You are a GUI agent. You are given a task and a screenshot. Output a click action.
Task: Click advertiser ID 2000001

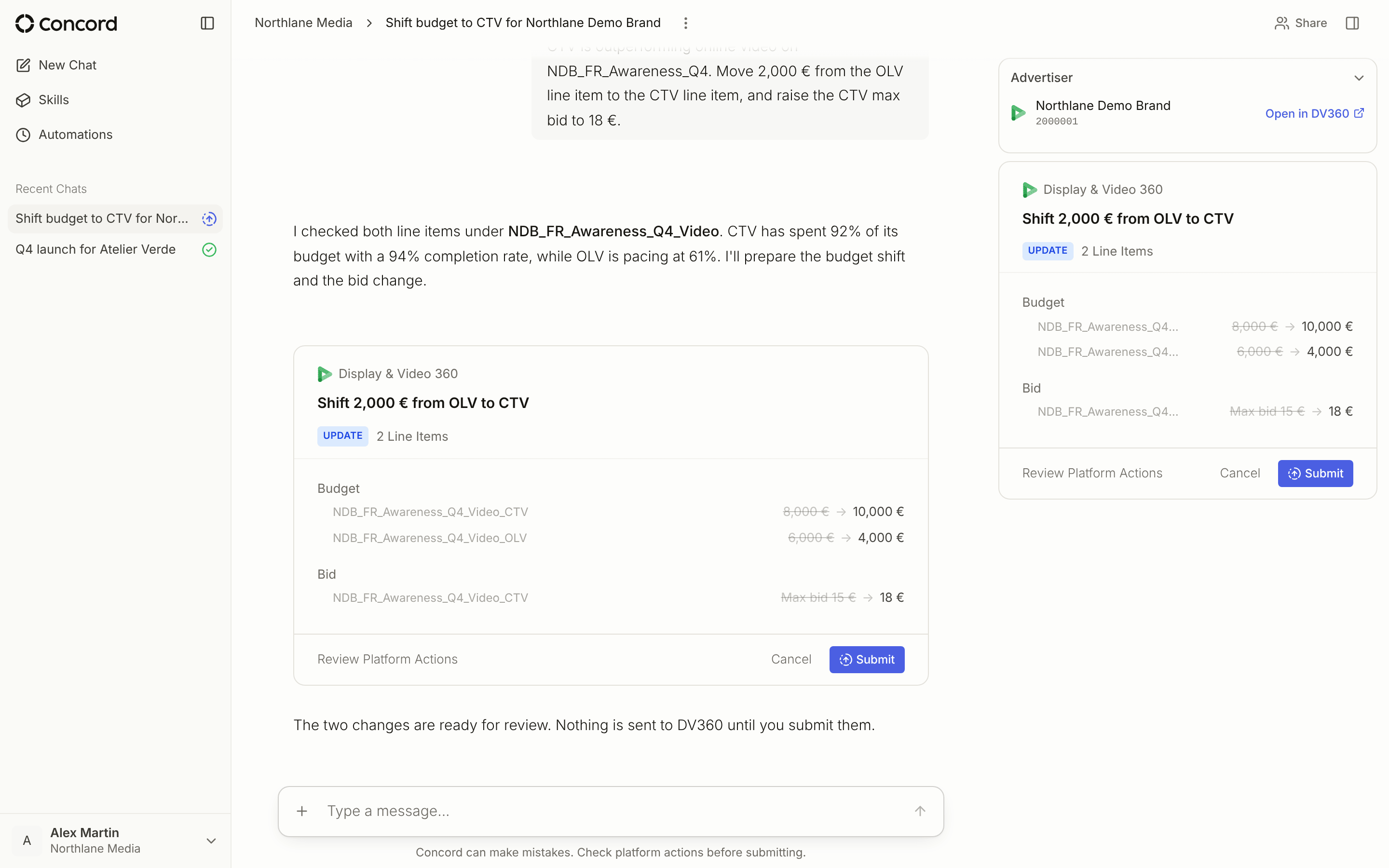(1057, 121)
